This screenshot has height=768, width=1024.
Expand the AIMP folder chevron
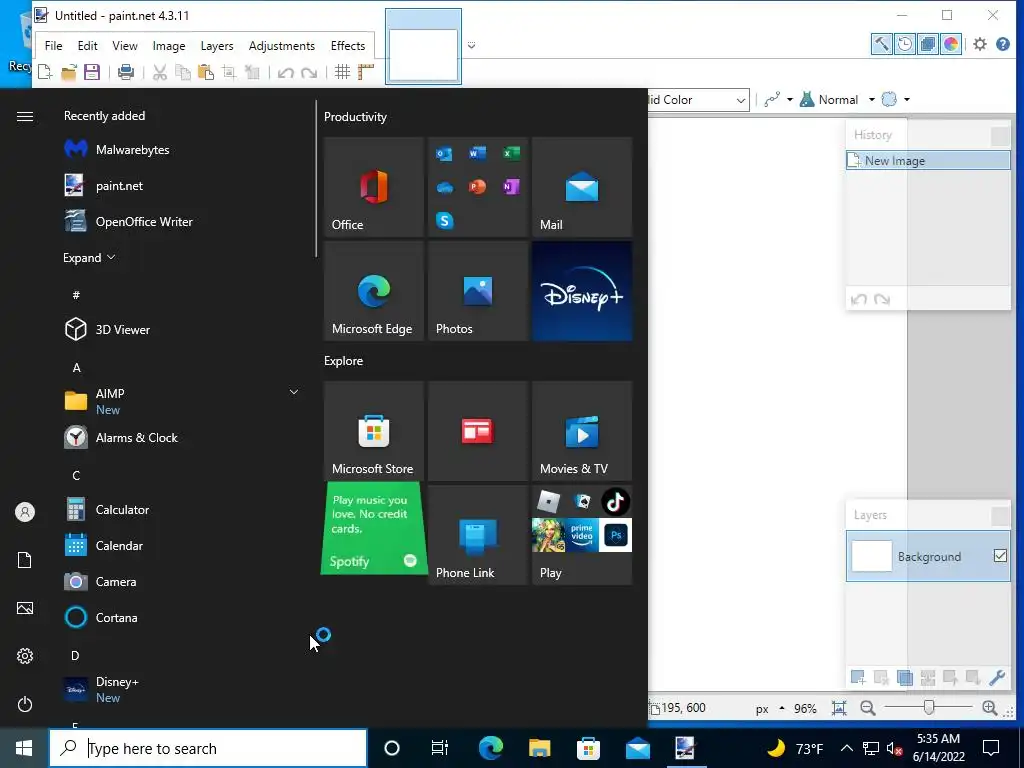point(294,392)
